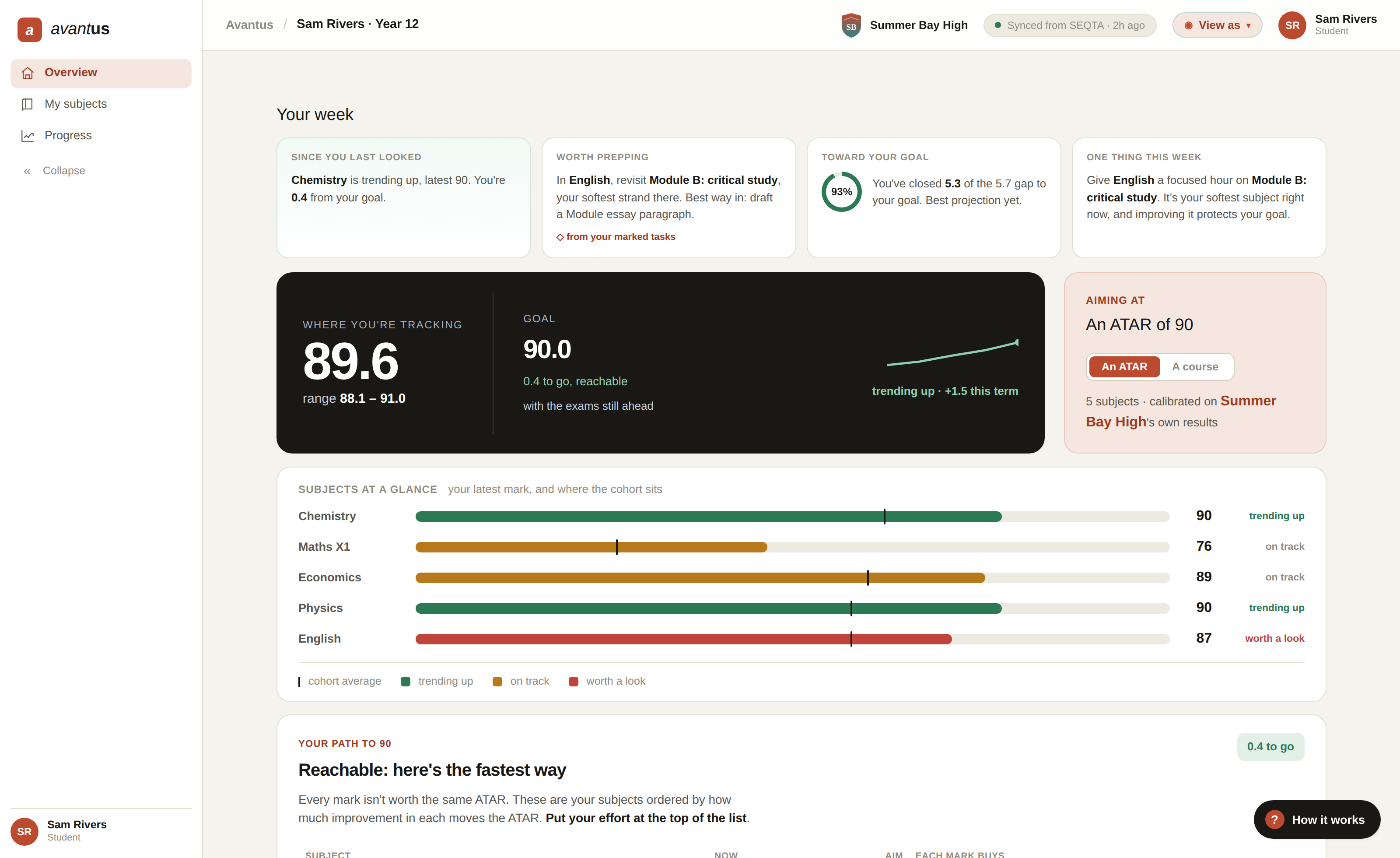
Task: Click English's worth a look status
Action: tap(1274, 639)
